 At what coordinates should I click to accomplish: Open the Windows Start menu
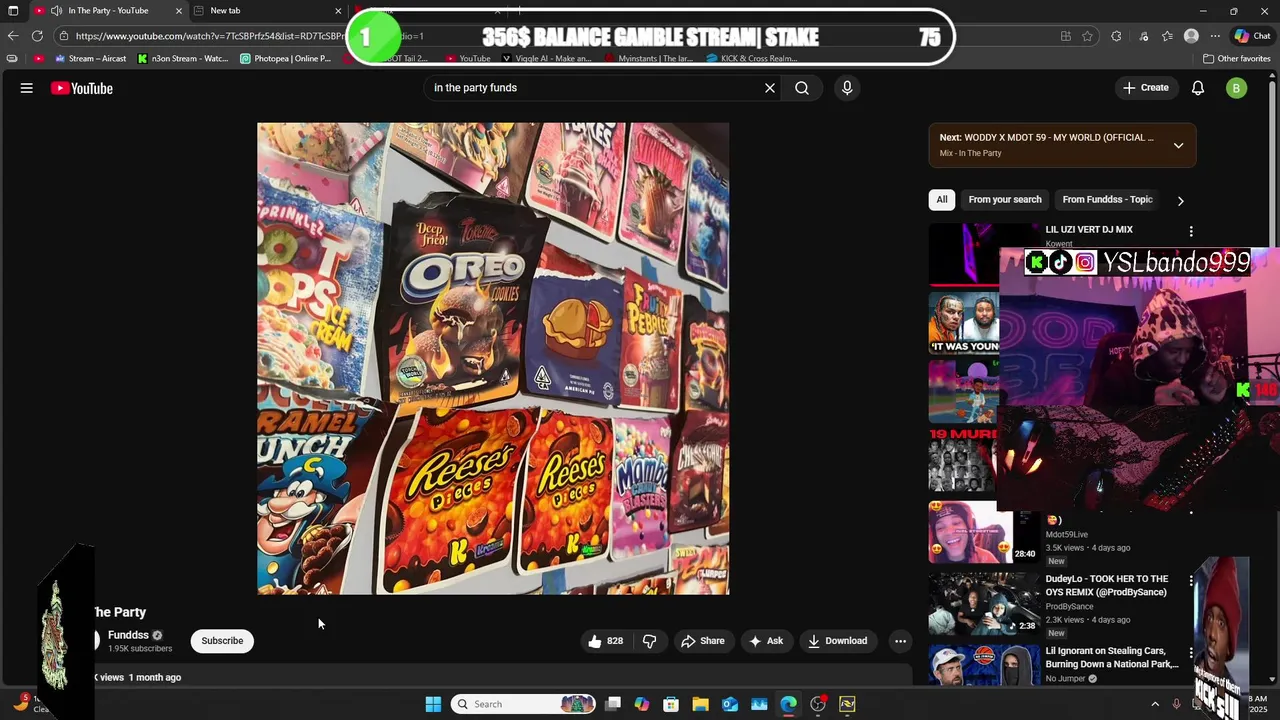click(x=433, y=704)
